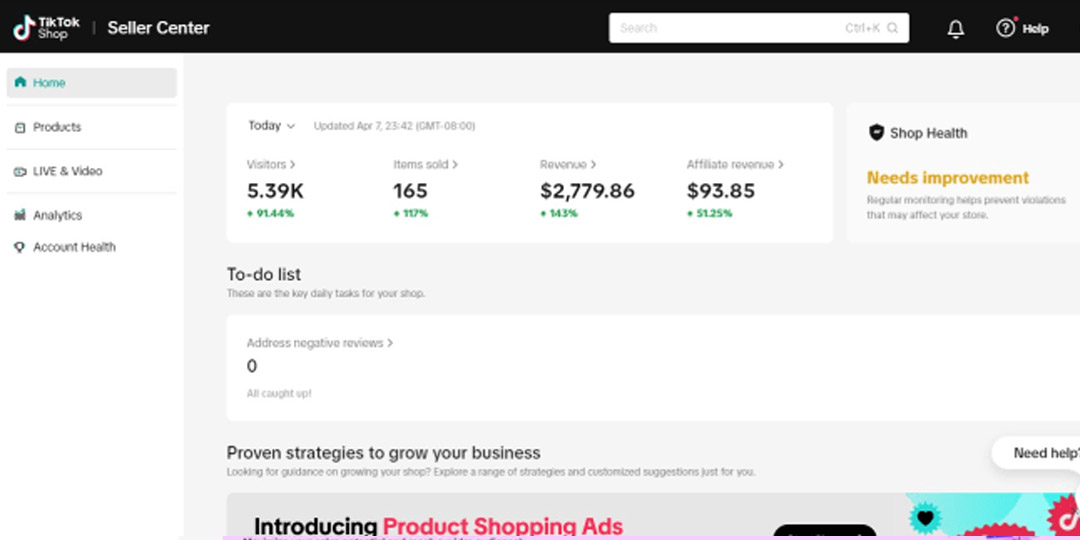Expand the Affiliate revenue metric

click(735, 165)
